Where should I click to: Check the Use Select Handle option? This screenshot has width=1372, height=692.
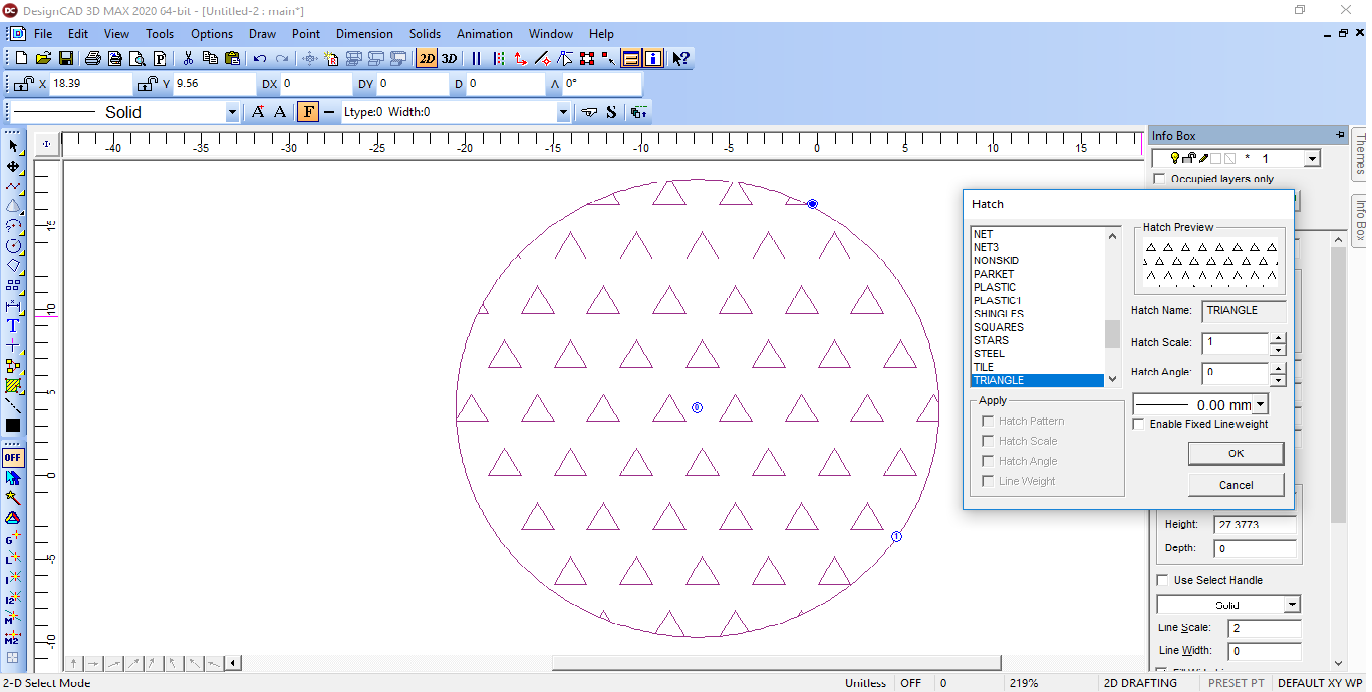click(x=1162, y=580)
